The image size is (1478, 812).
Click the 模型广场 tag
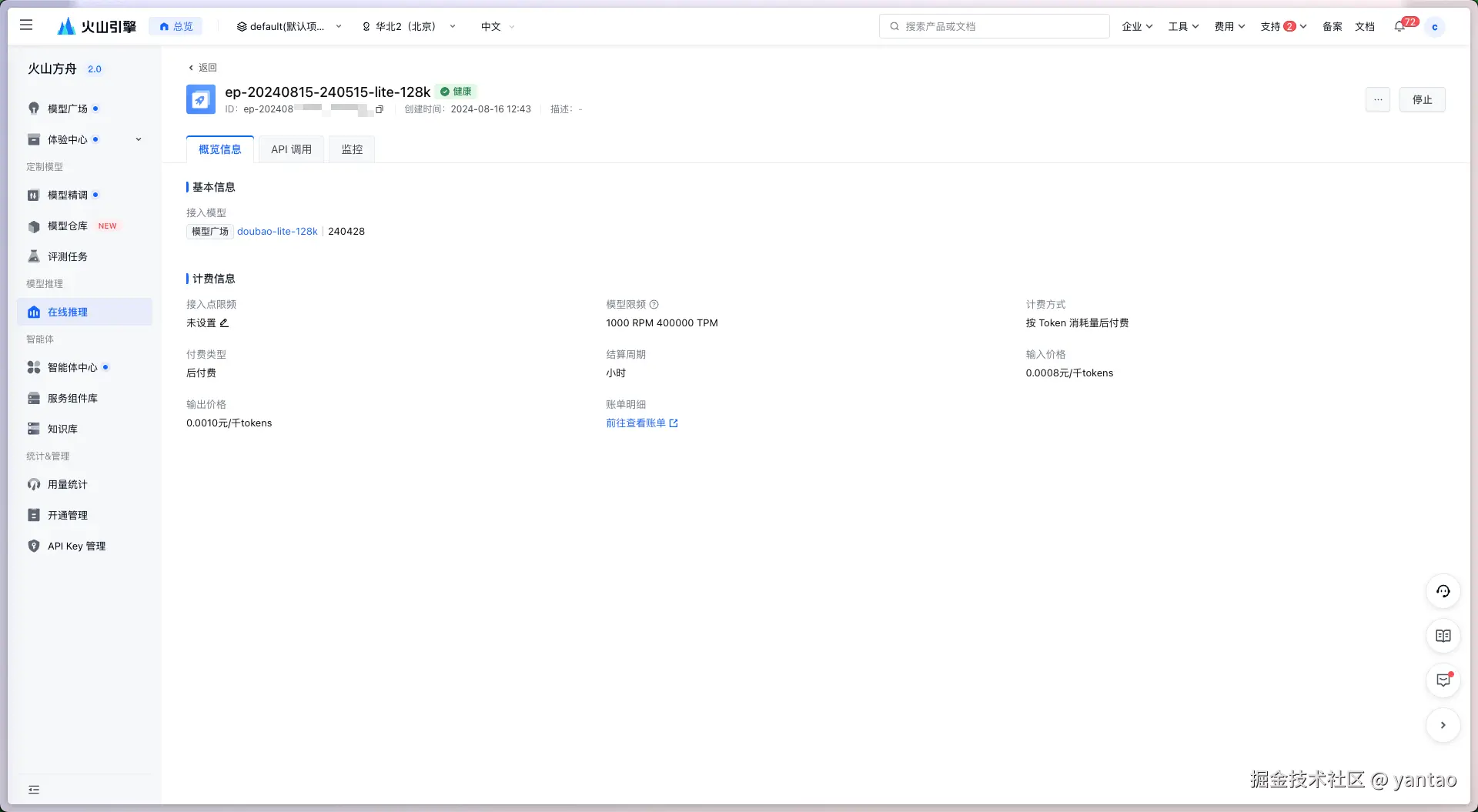(210, 232)
